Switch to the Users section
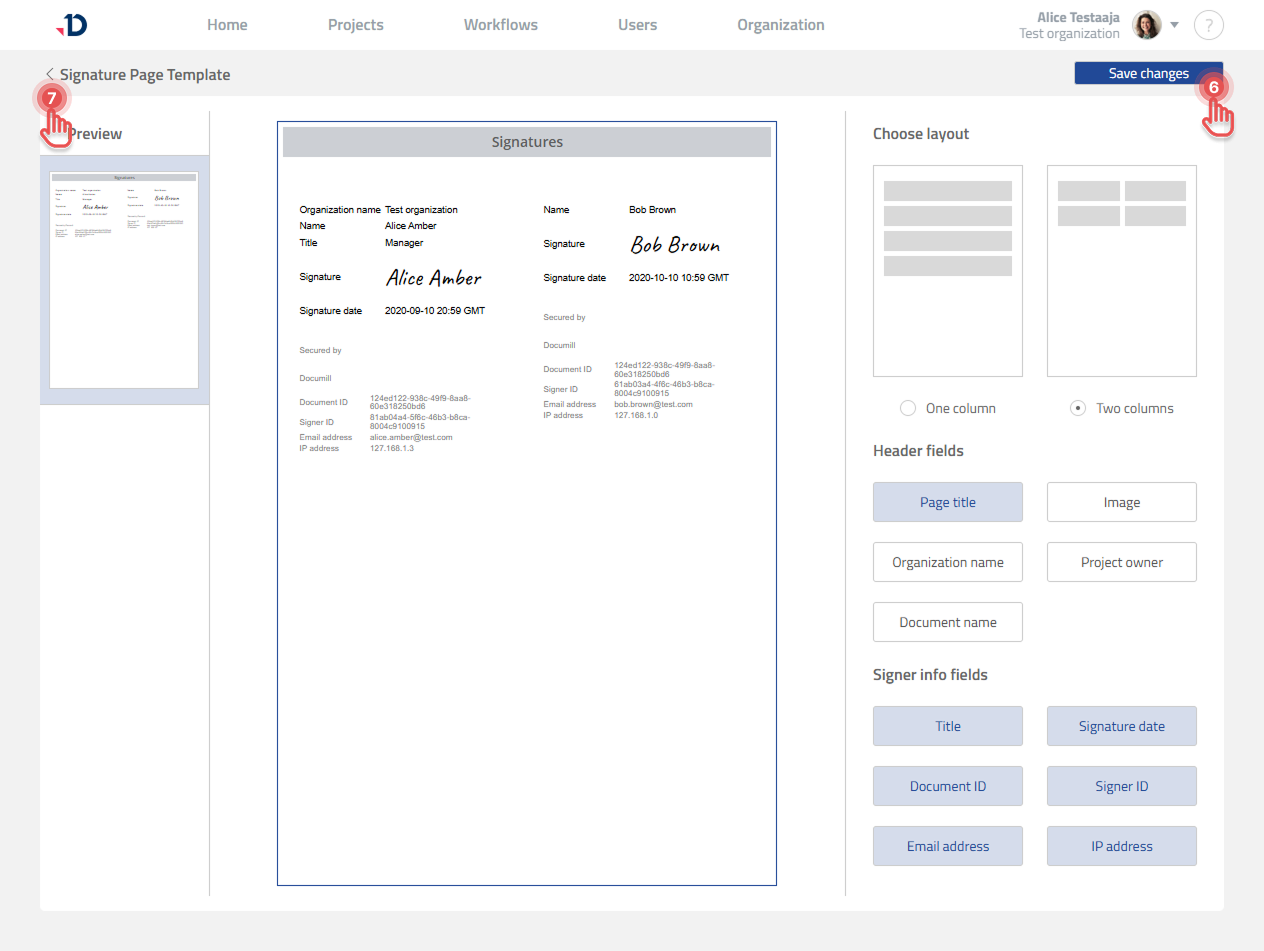 point(637,24)
